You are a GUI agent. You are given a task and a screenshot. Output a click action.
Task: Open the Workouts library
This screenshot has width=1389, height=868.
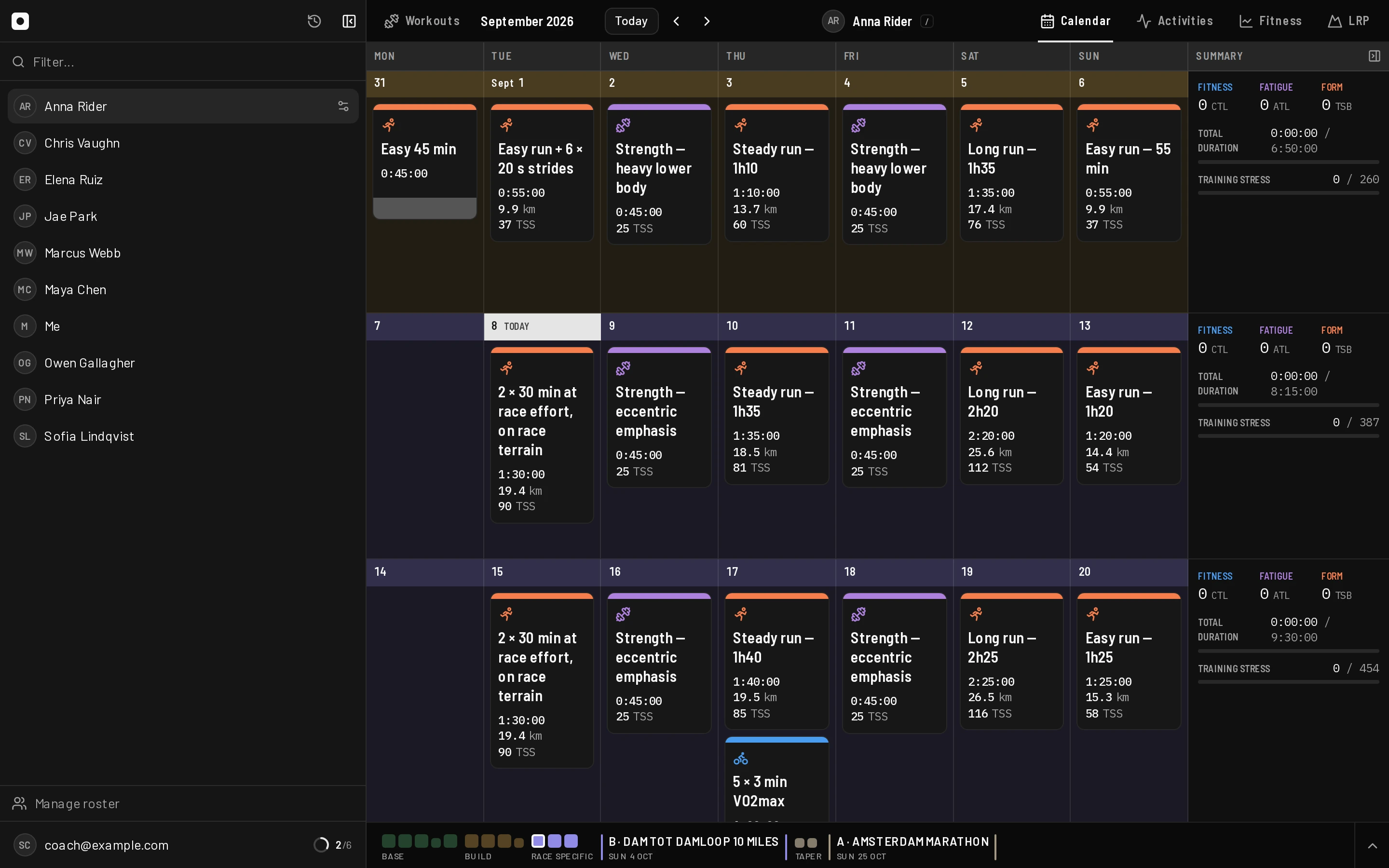[x=422, y=21]
